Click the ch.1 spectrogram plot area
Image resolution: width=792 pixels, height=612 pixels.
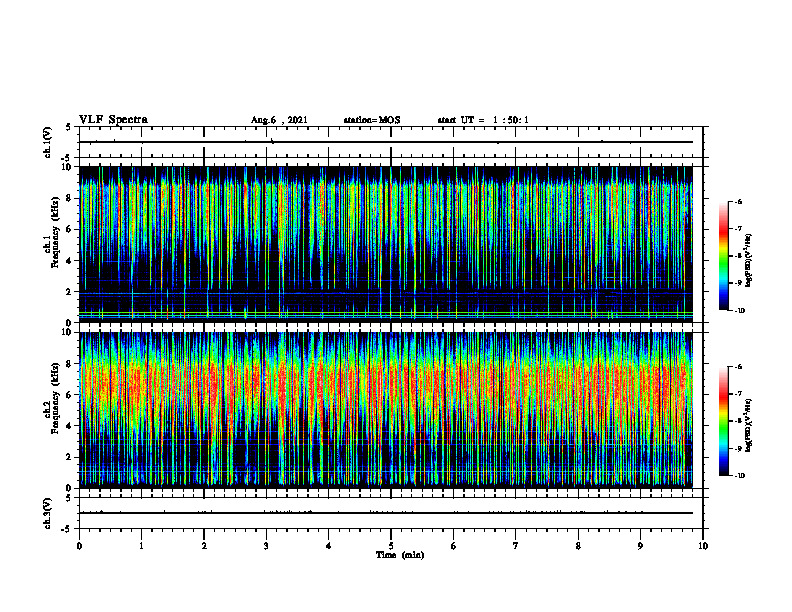pos(386,244)
